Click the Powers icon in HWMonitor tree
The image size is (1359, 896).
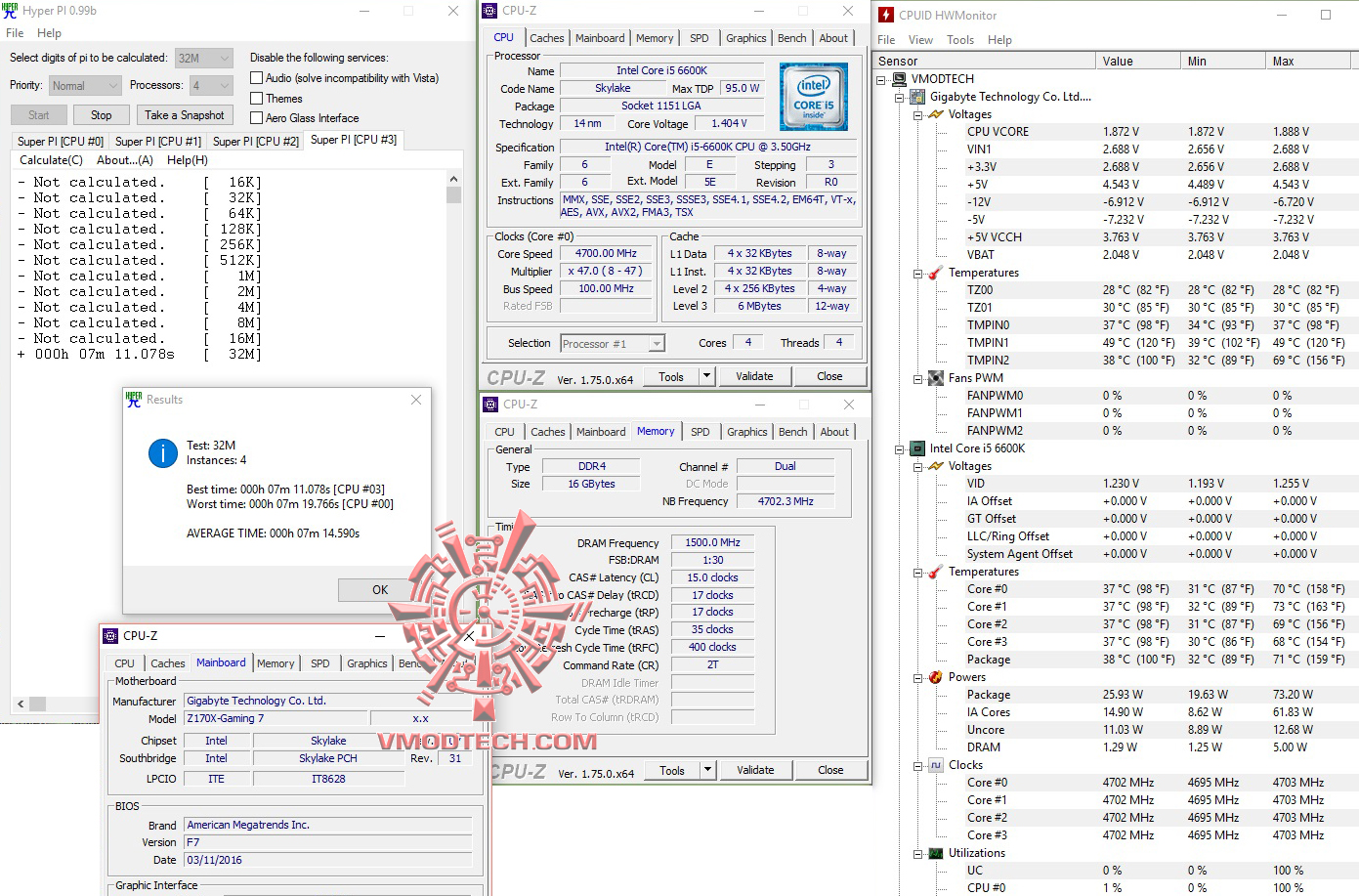[x=936, y=677]
